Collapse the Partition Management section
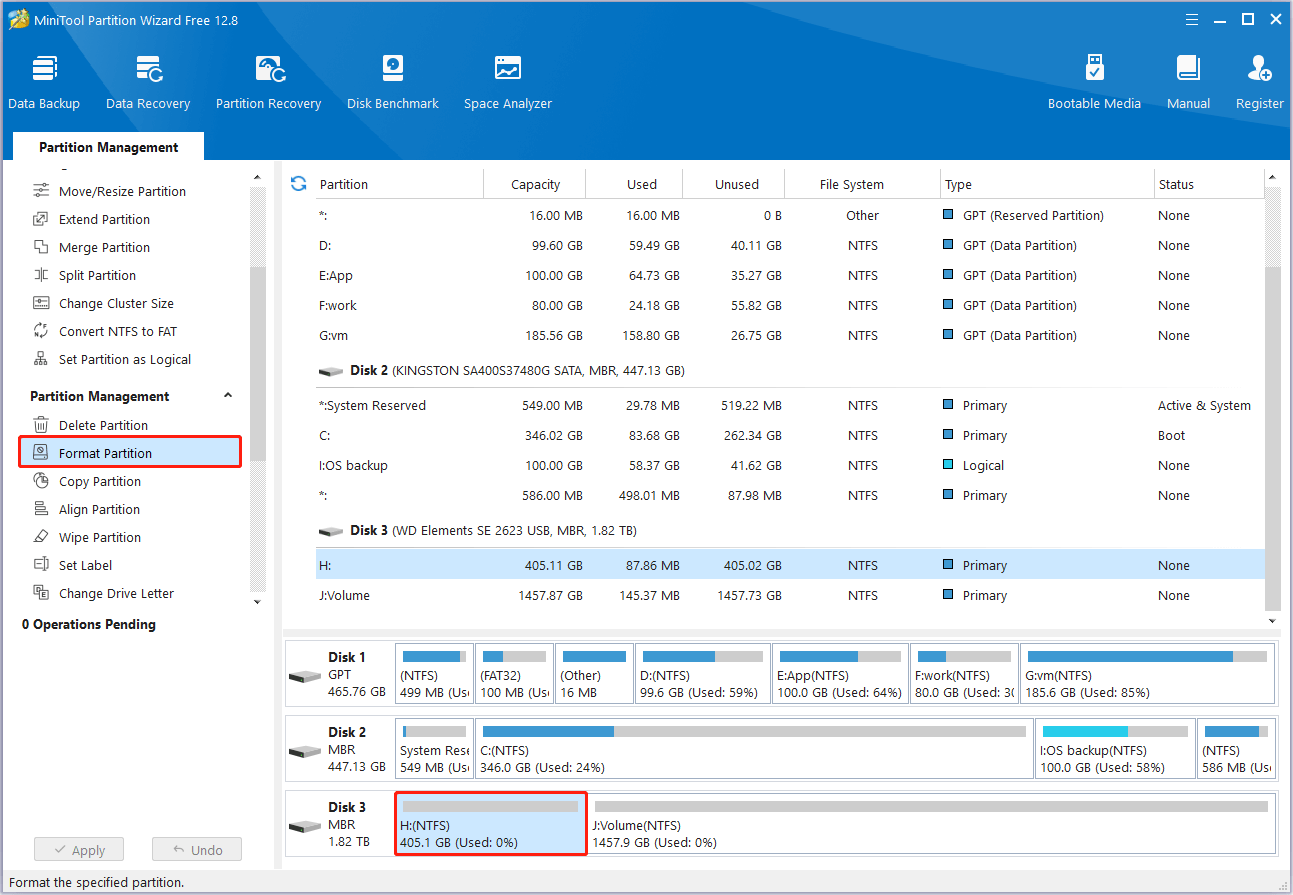 (228, 396)
